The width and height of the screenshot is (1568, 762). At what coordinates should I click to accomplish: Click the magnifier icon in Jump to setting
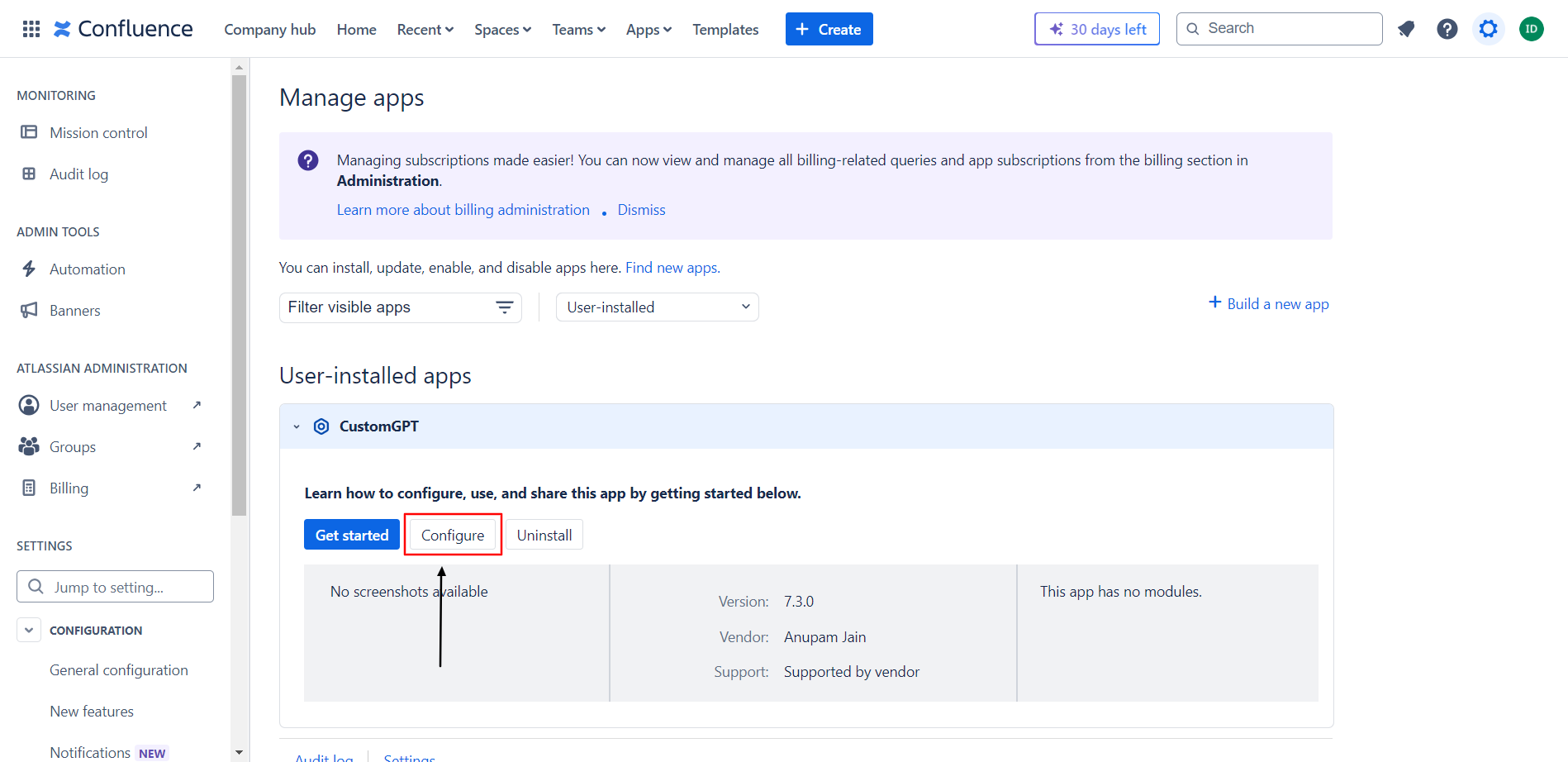pos(36,586)
